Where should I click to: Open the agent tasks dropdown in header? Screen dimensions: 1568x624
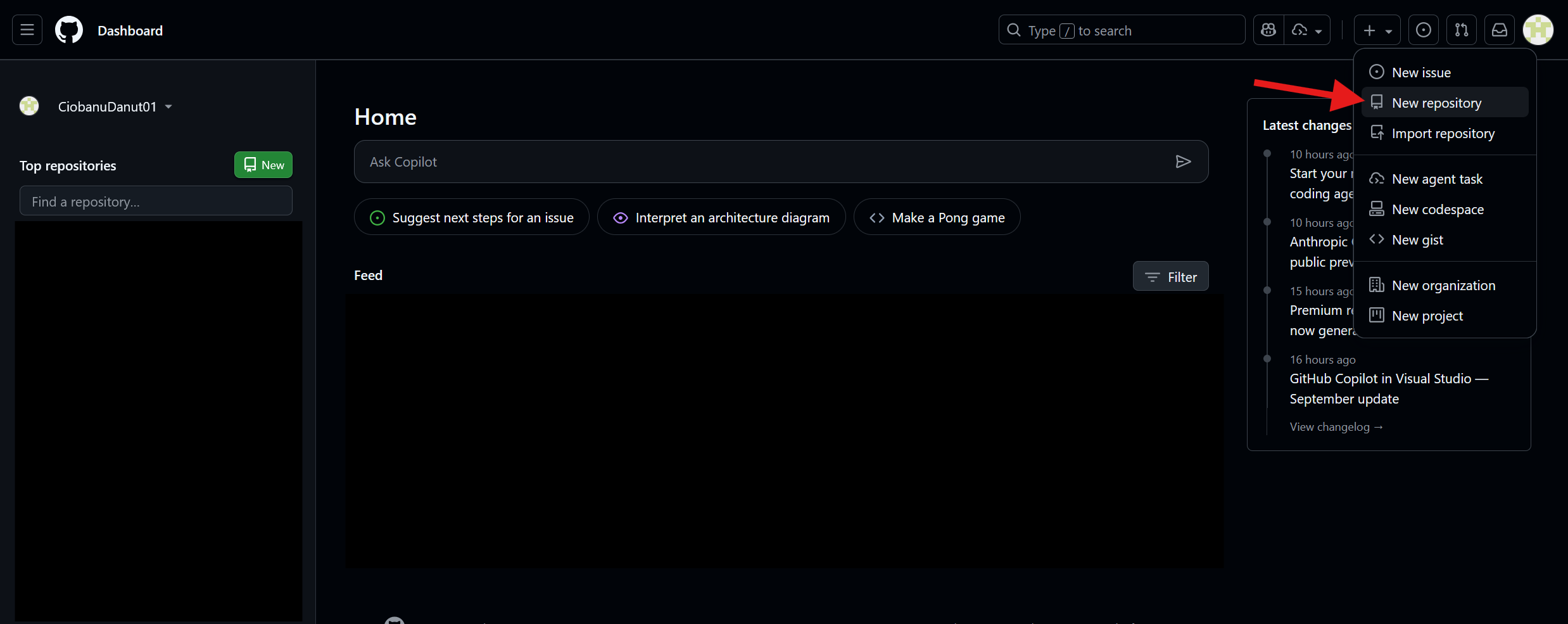pos(1307,30)
